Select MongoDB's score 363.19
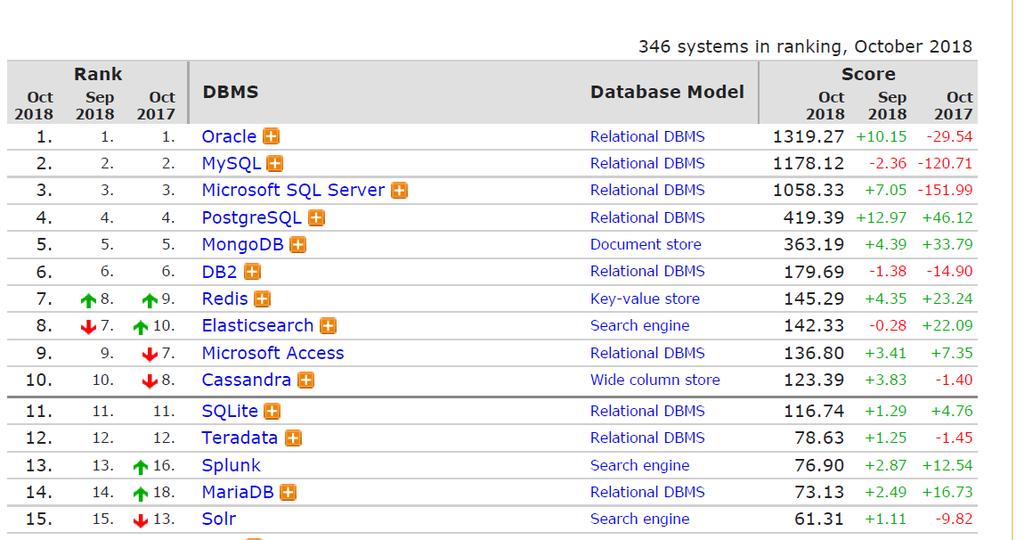 point(814,244)
